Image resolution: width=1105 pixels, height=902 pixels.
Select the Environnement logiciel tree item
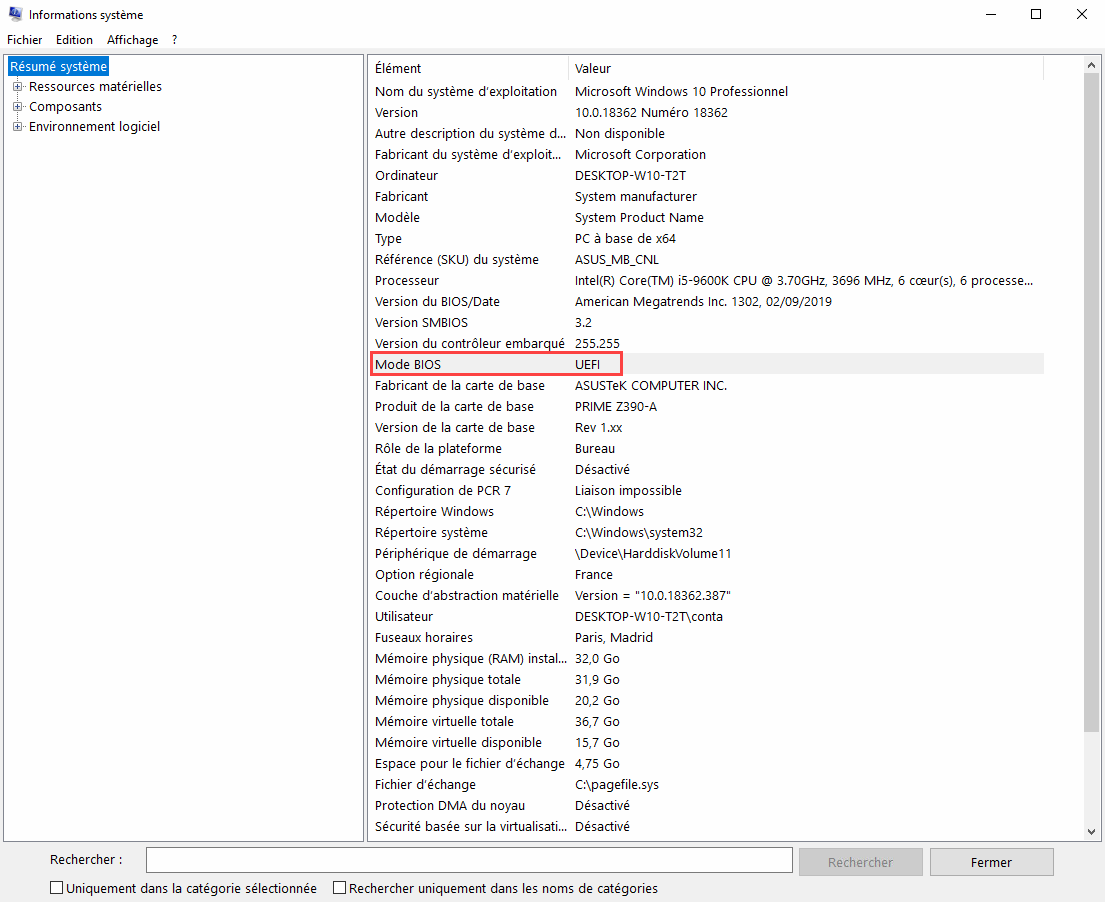tap(94, 127)
